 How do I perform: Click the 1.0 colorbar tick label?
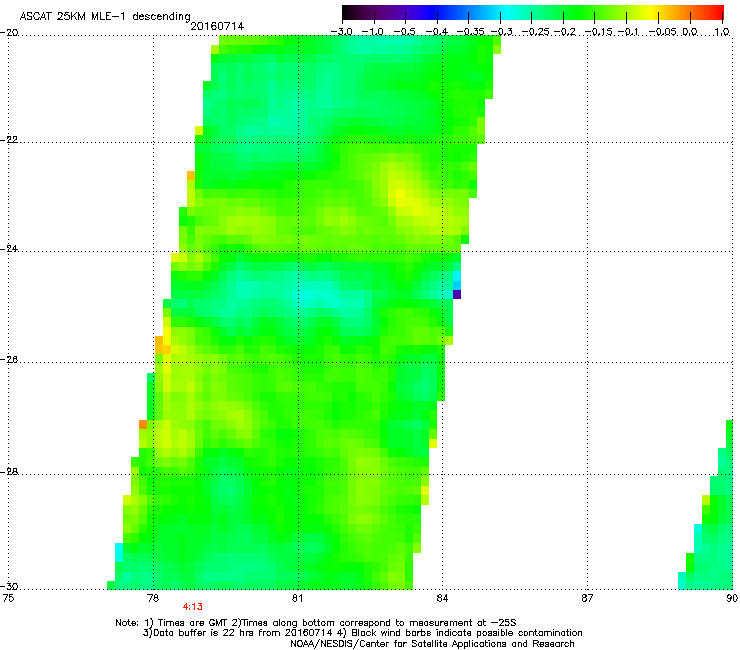(722, 32)
